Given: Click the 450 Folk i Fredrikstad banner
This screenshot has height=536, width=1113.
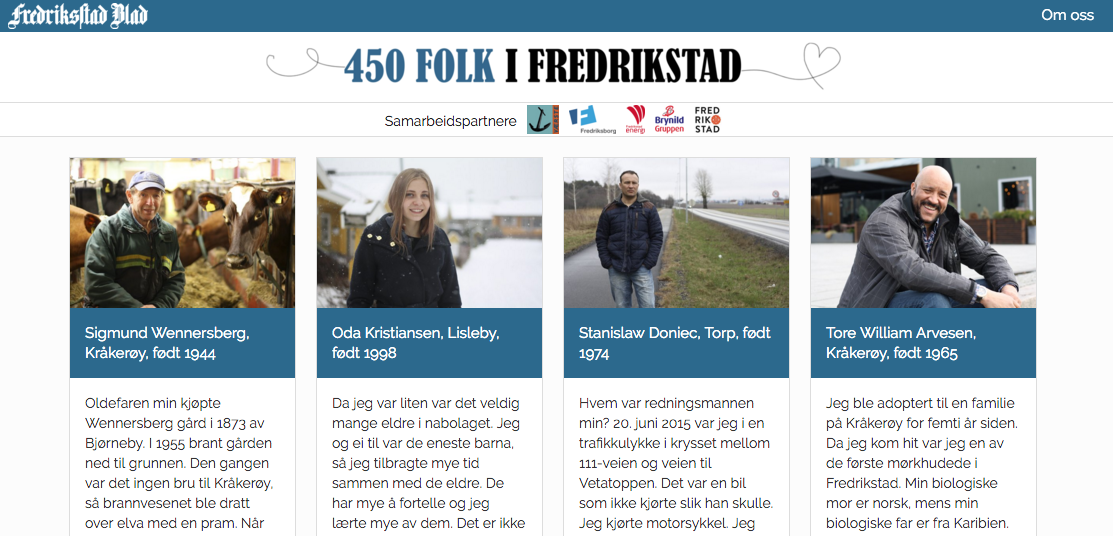Looking at the screenshot, I should coord(554,66).
